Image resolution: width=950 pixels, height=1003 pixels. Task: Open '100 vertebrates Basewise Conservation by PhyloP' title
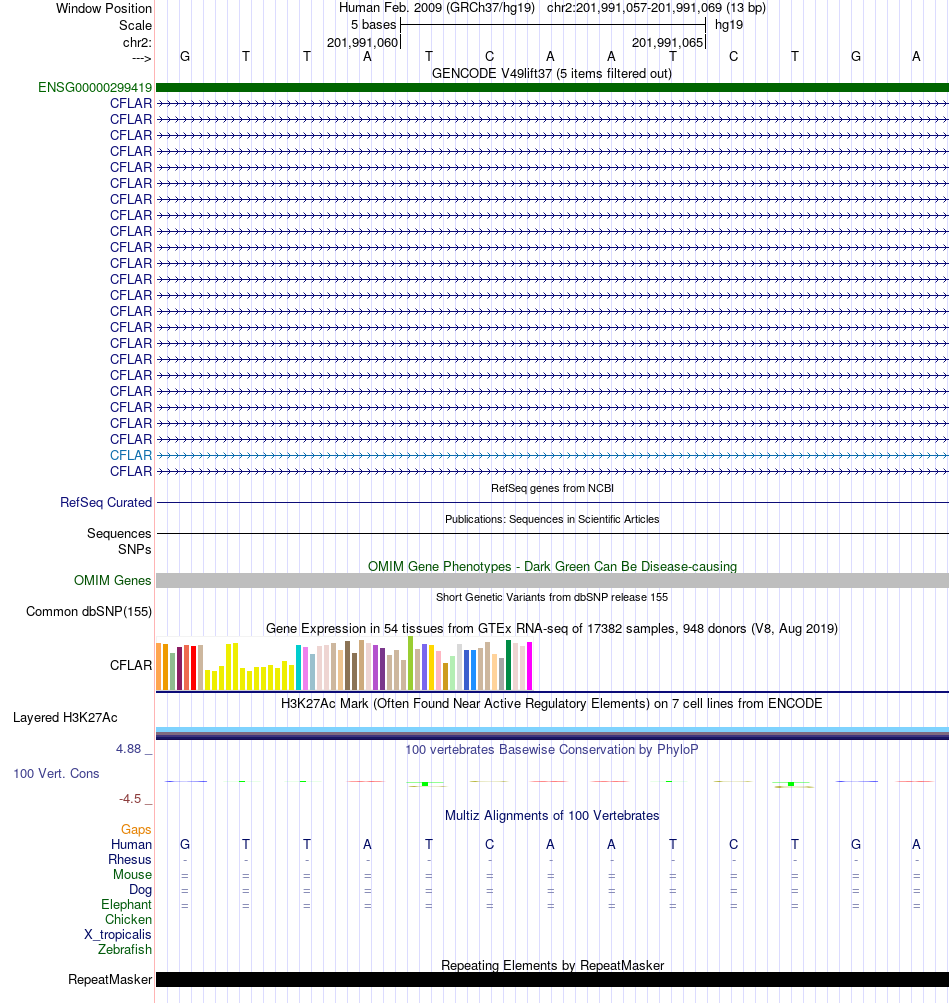pos(551,749)
